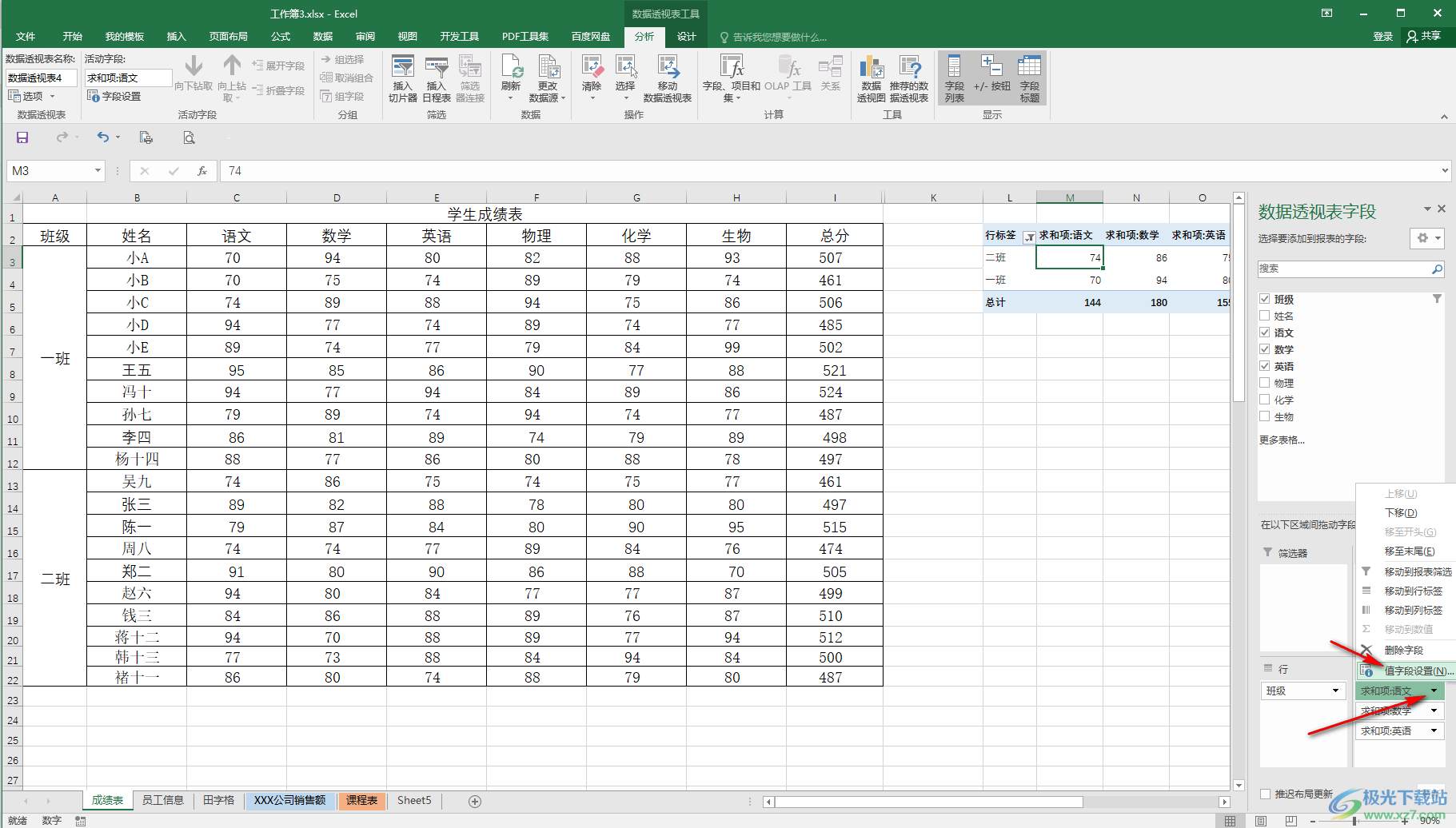Check the 生物 field checkbox

coord(1265,416)
